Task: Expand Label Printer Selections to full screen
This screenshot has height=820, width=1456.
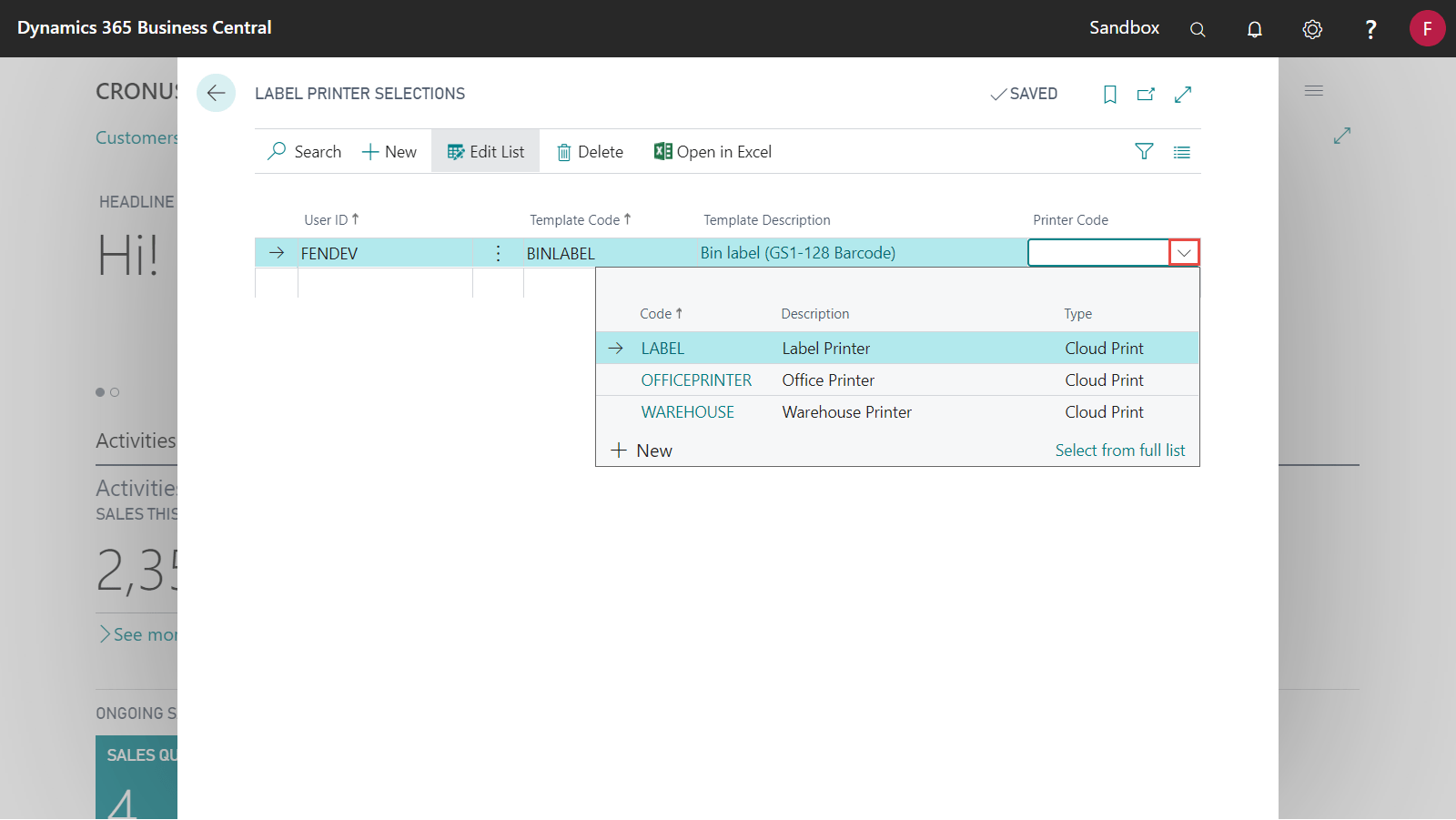Action: click(x=1183, y=95)
